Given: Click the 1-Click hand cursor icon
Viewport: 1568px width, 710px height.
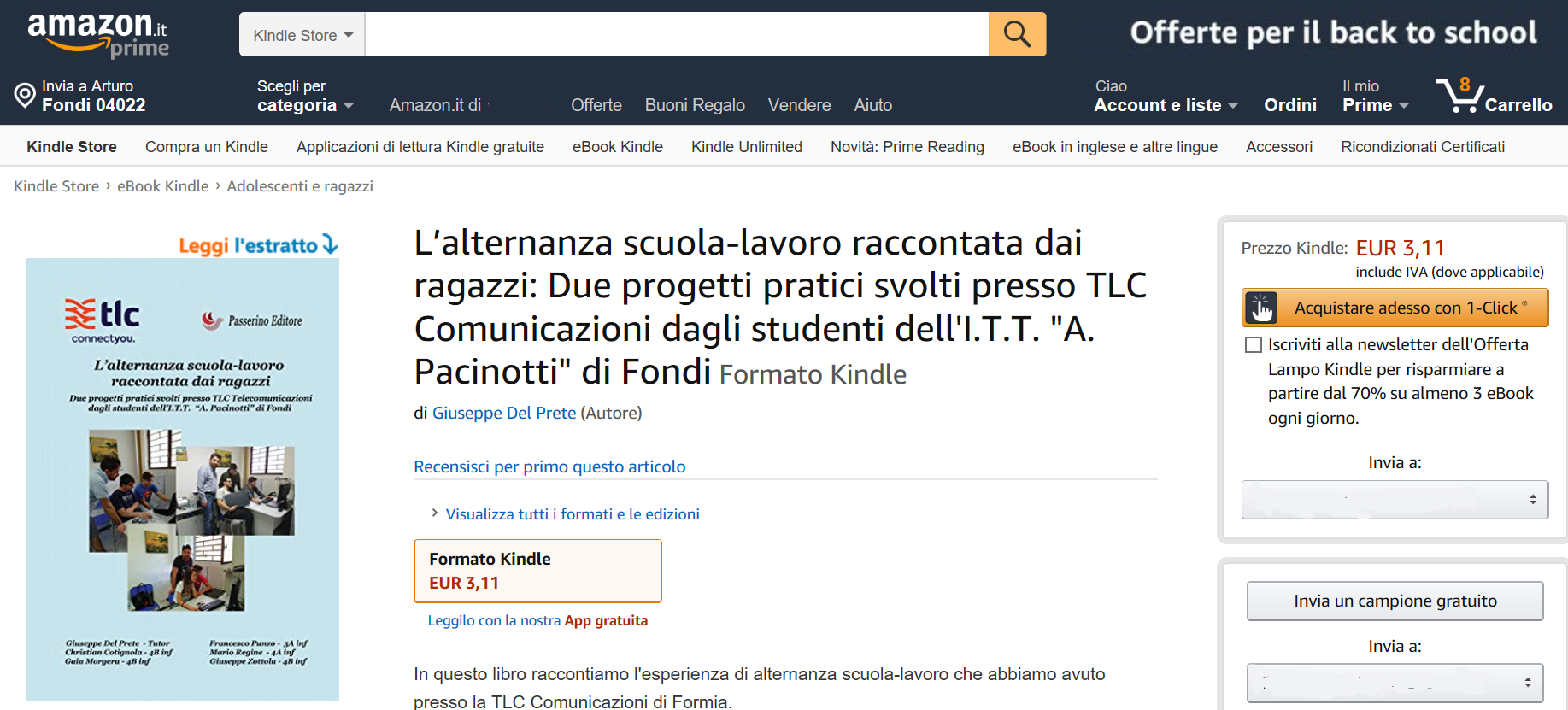Looking at the screenshot, I should pos(1261,308).
